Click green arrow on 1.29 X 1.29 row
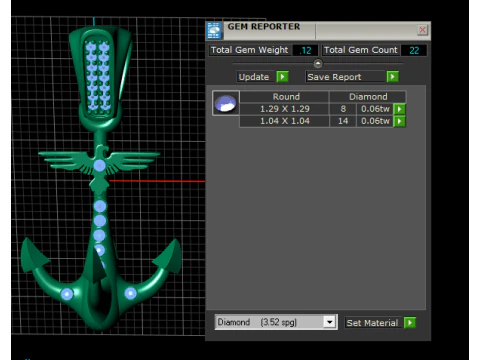 click(399, 109)
